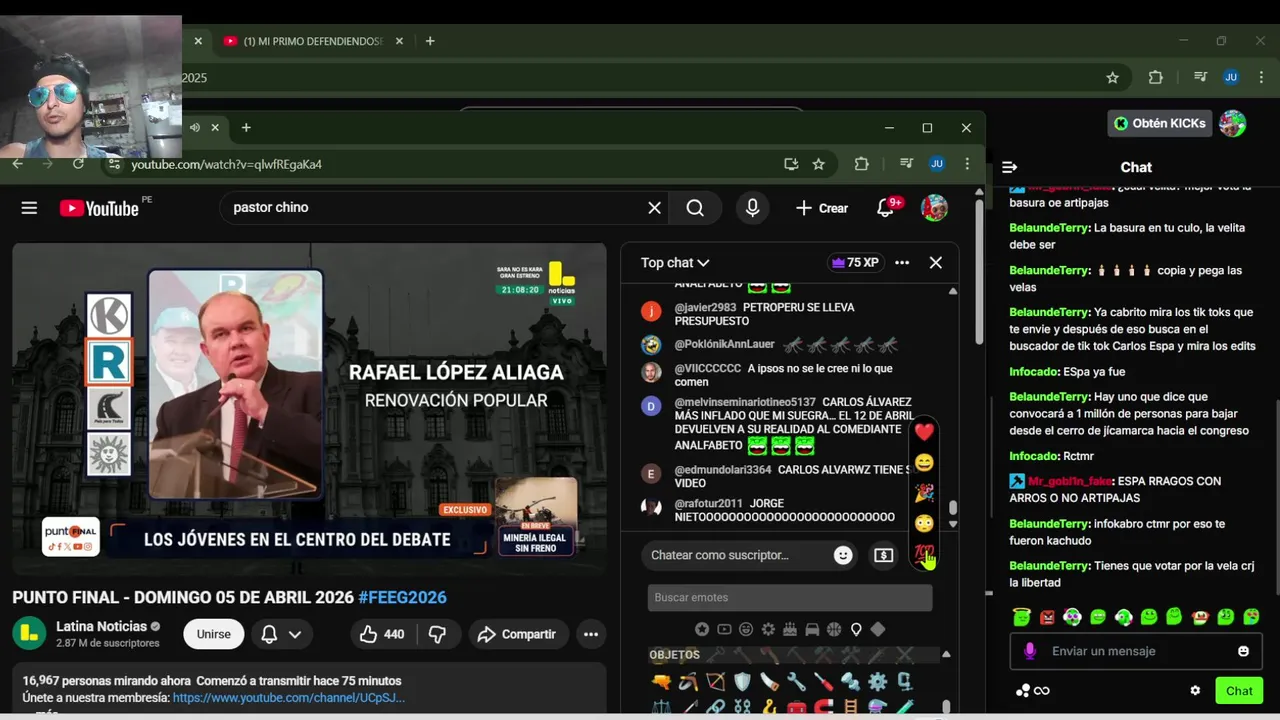Open the #FEEG2026 hashtag link
1280x720 pixels.
[402, 597]
